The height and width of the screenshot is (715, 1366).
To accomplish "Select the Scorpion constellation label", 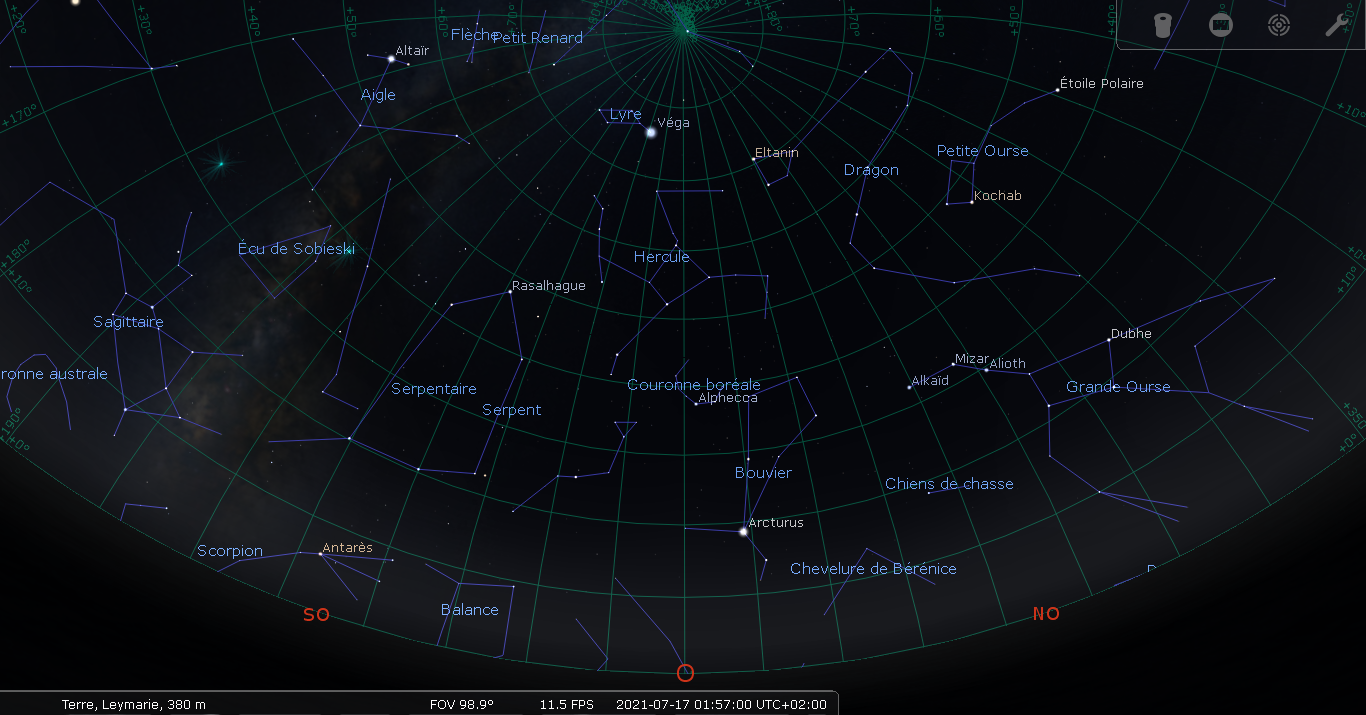I will 230,551.
